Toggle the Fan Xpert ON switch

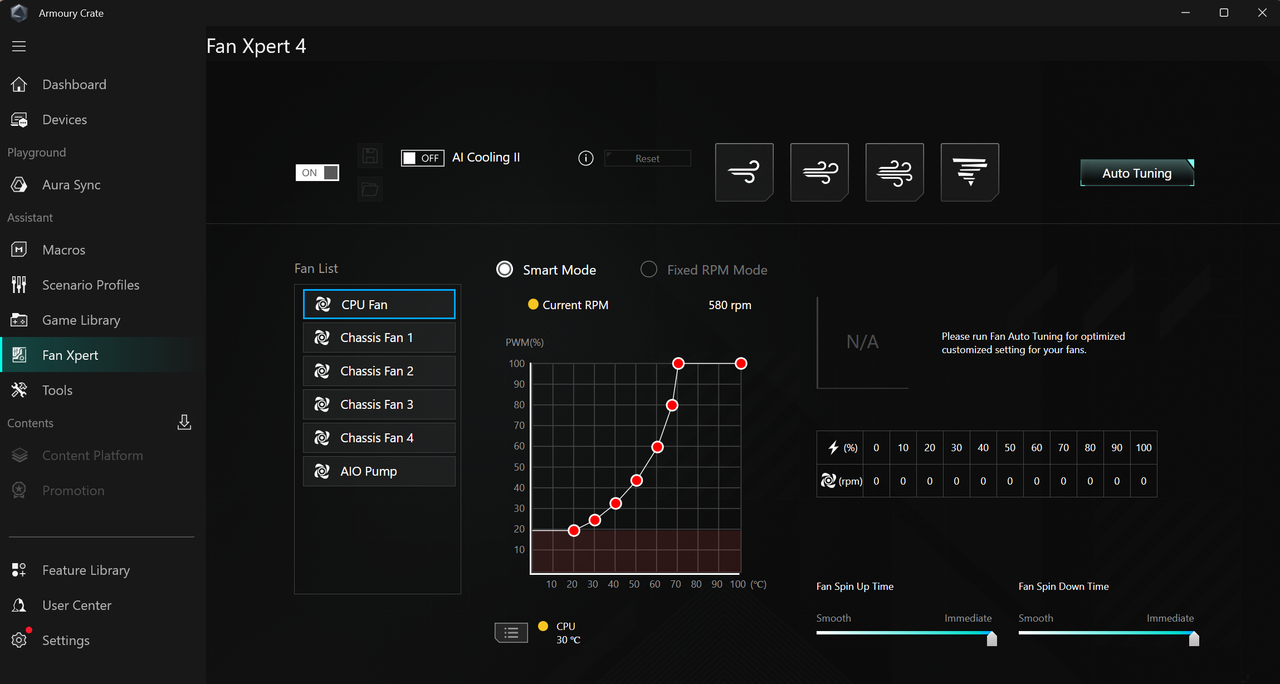coord(317,173)
